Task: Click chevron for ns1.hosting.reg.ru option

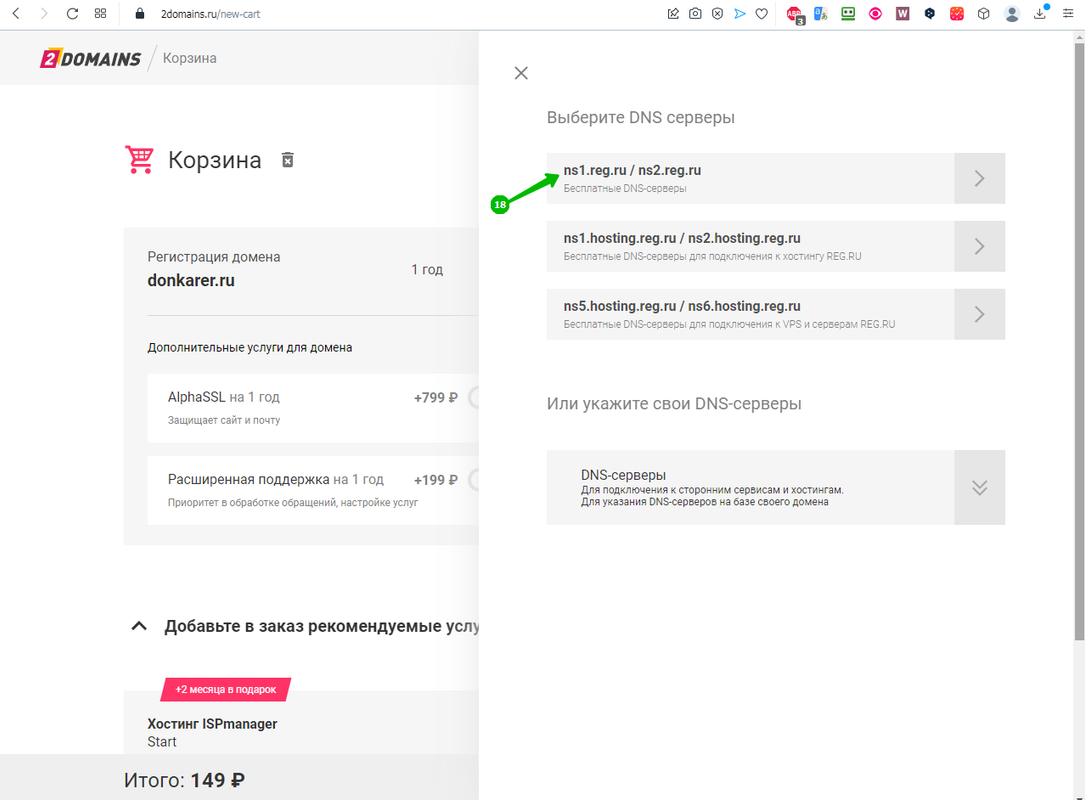Action: pos(979,246)
